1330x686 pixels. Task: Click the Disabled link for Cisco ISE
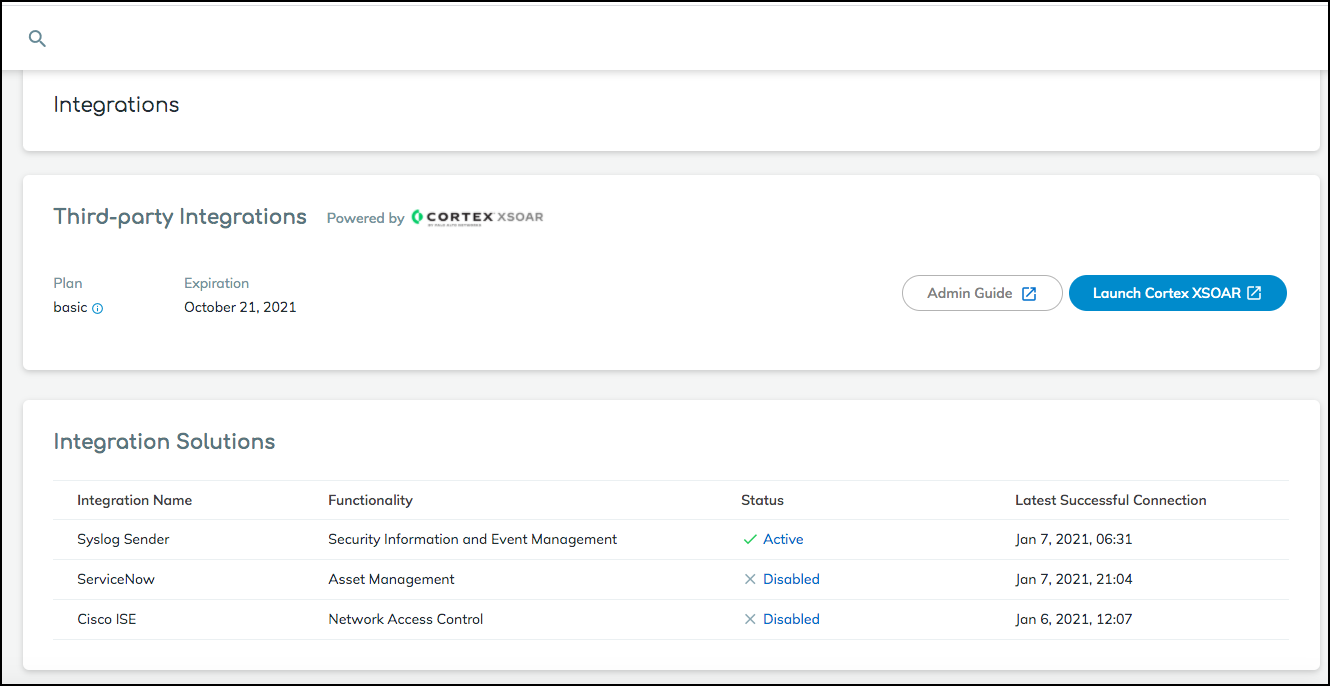[x=791, y=619]
